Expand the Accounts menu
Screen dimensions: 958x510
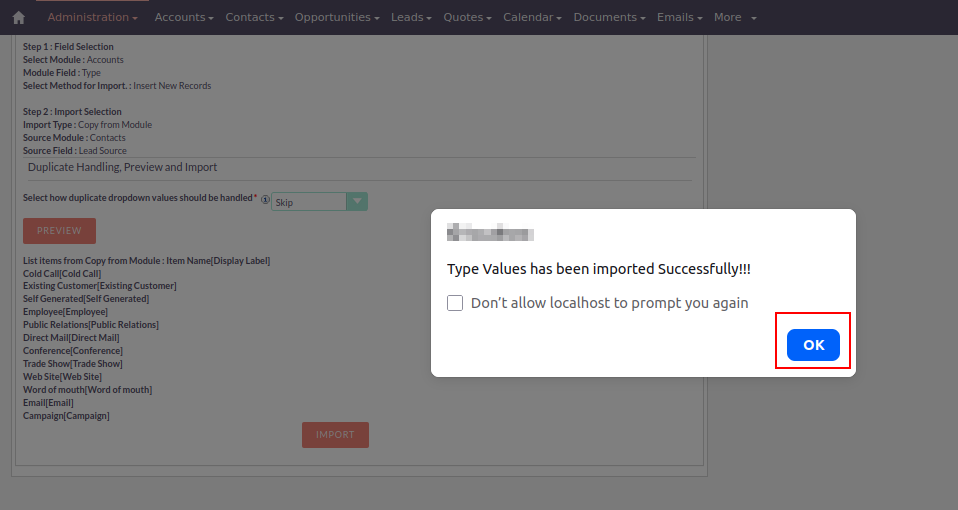coord(184,17)
